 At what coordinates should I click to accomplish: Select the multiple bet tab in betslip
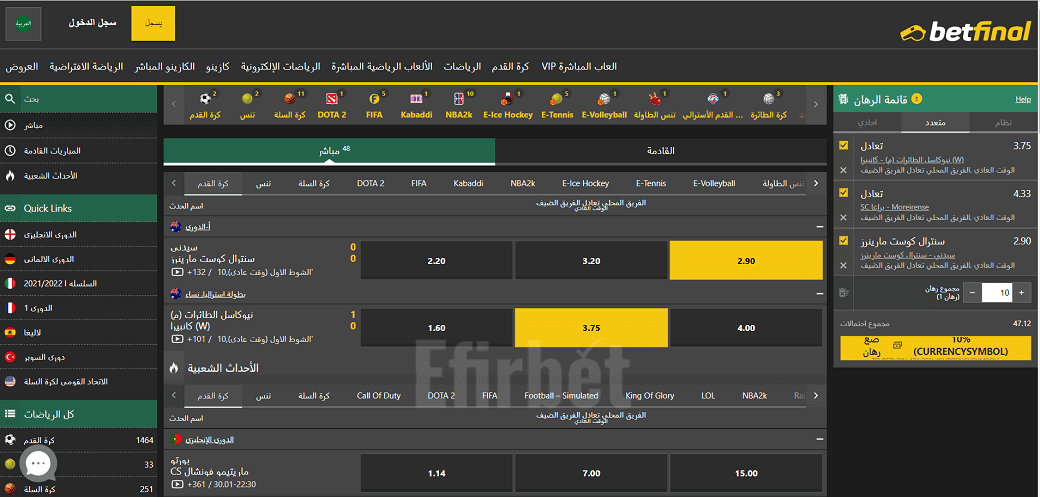pos(935,123)
